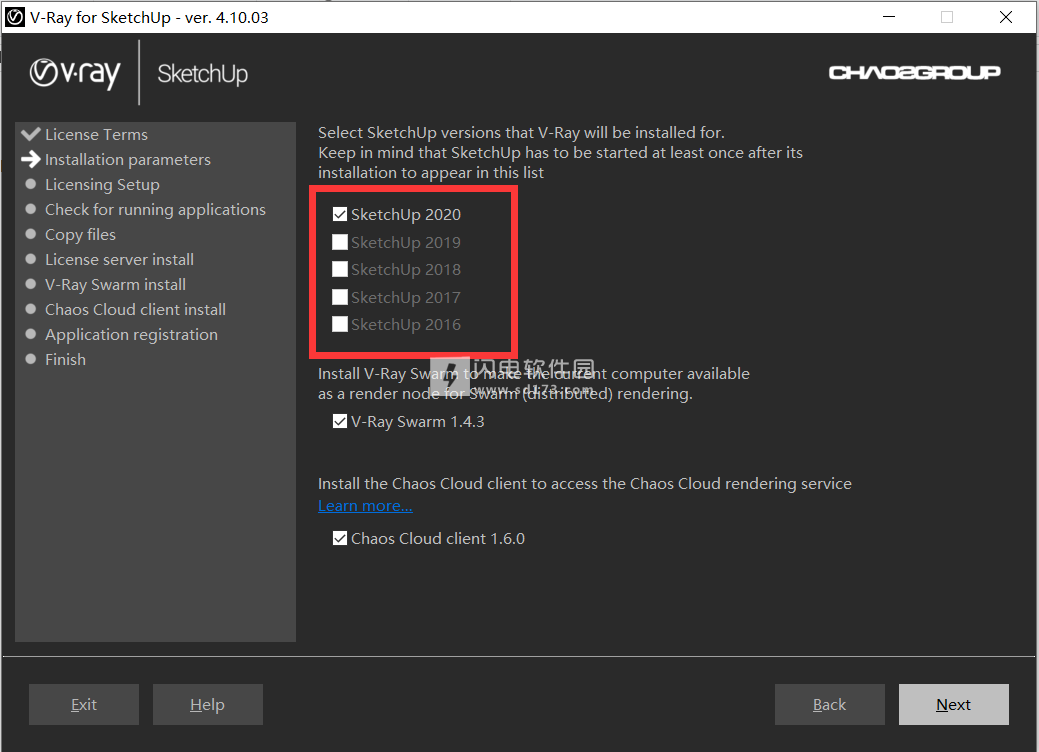Select the V-Ray Swarm install step
Screen dimensions: 1039x752
click(115, 285)
